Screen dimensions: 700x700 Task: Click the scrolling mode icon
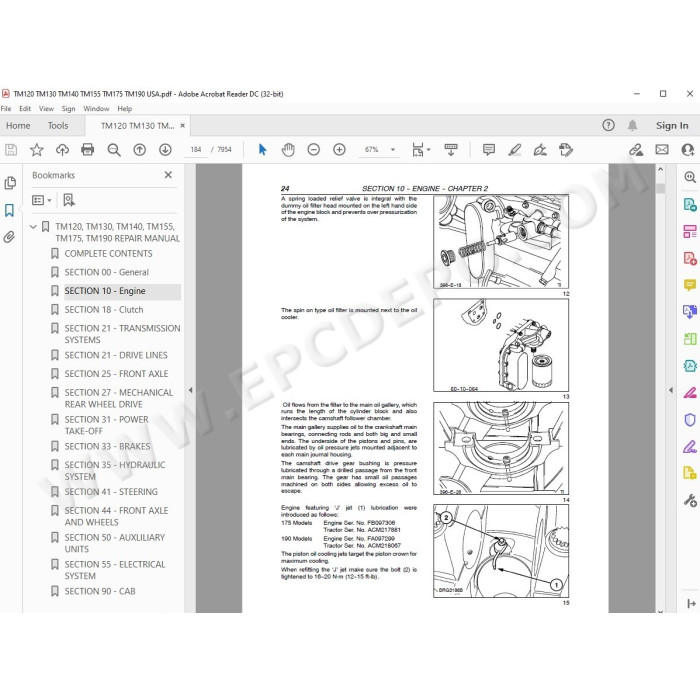tap(451, 150)
